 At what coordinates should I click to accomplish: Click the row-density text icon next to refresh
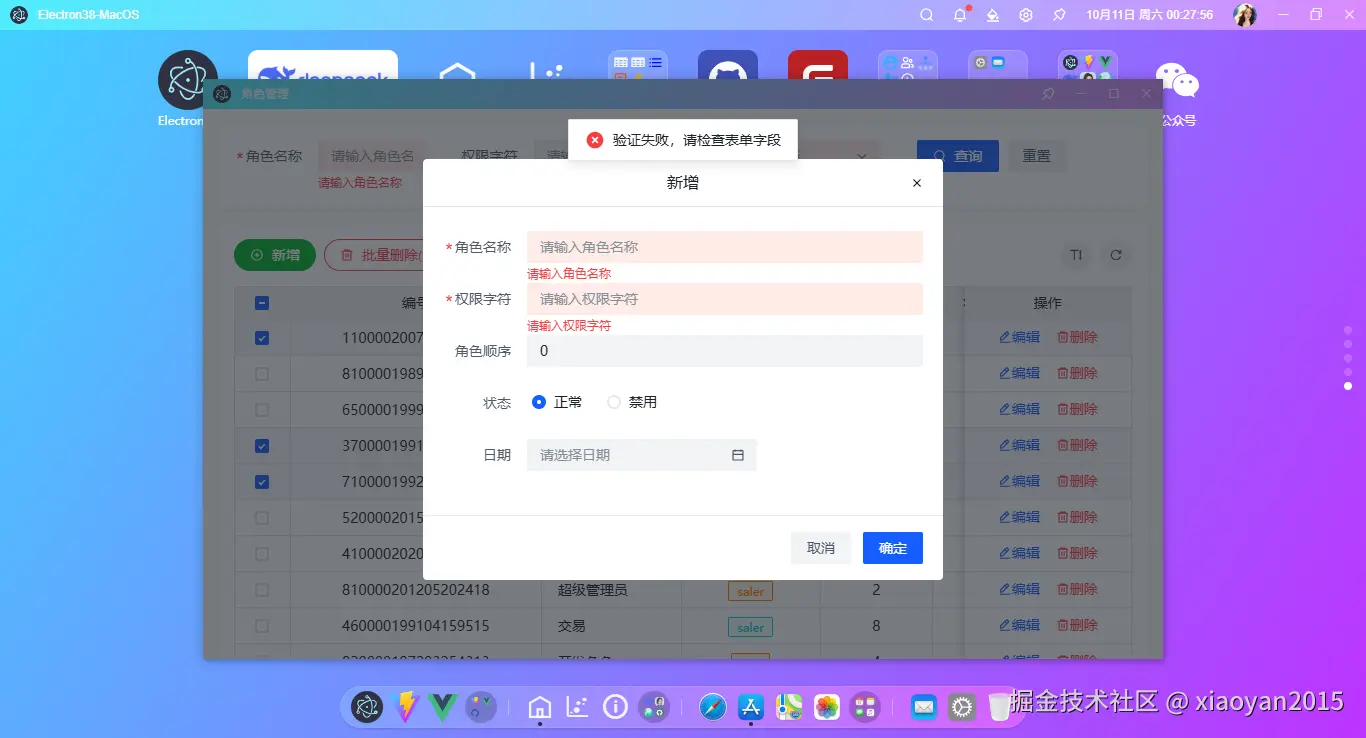(1076, 255)
